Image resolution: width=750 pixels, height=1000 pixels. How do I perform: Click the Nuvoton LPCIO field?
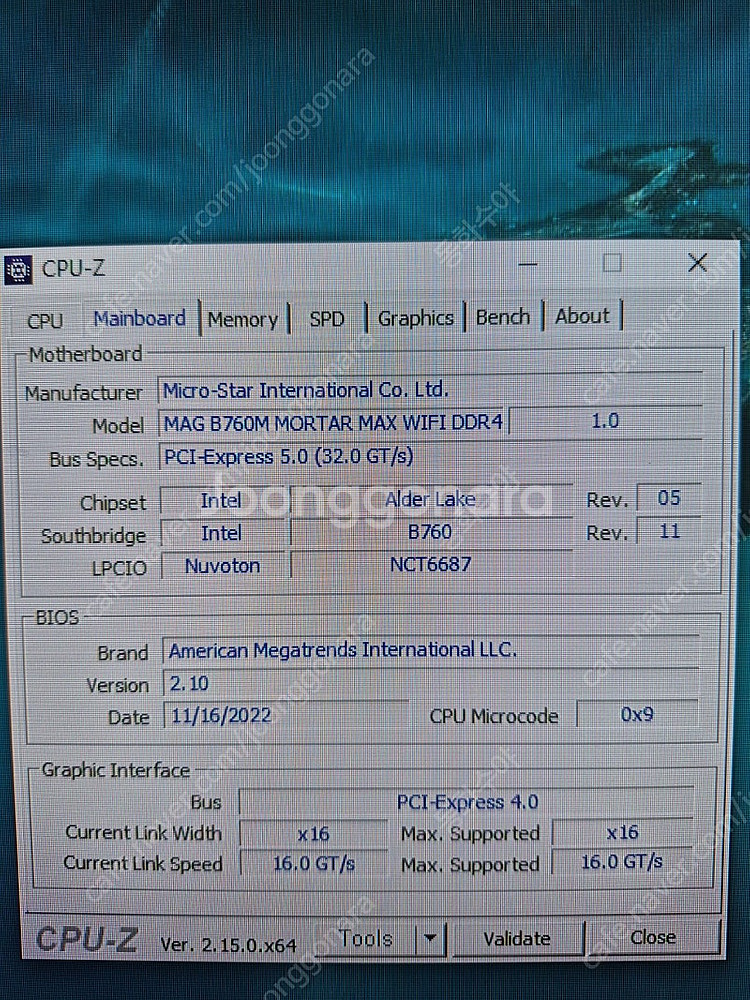(x=223, y=566)
